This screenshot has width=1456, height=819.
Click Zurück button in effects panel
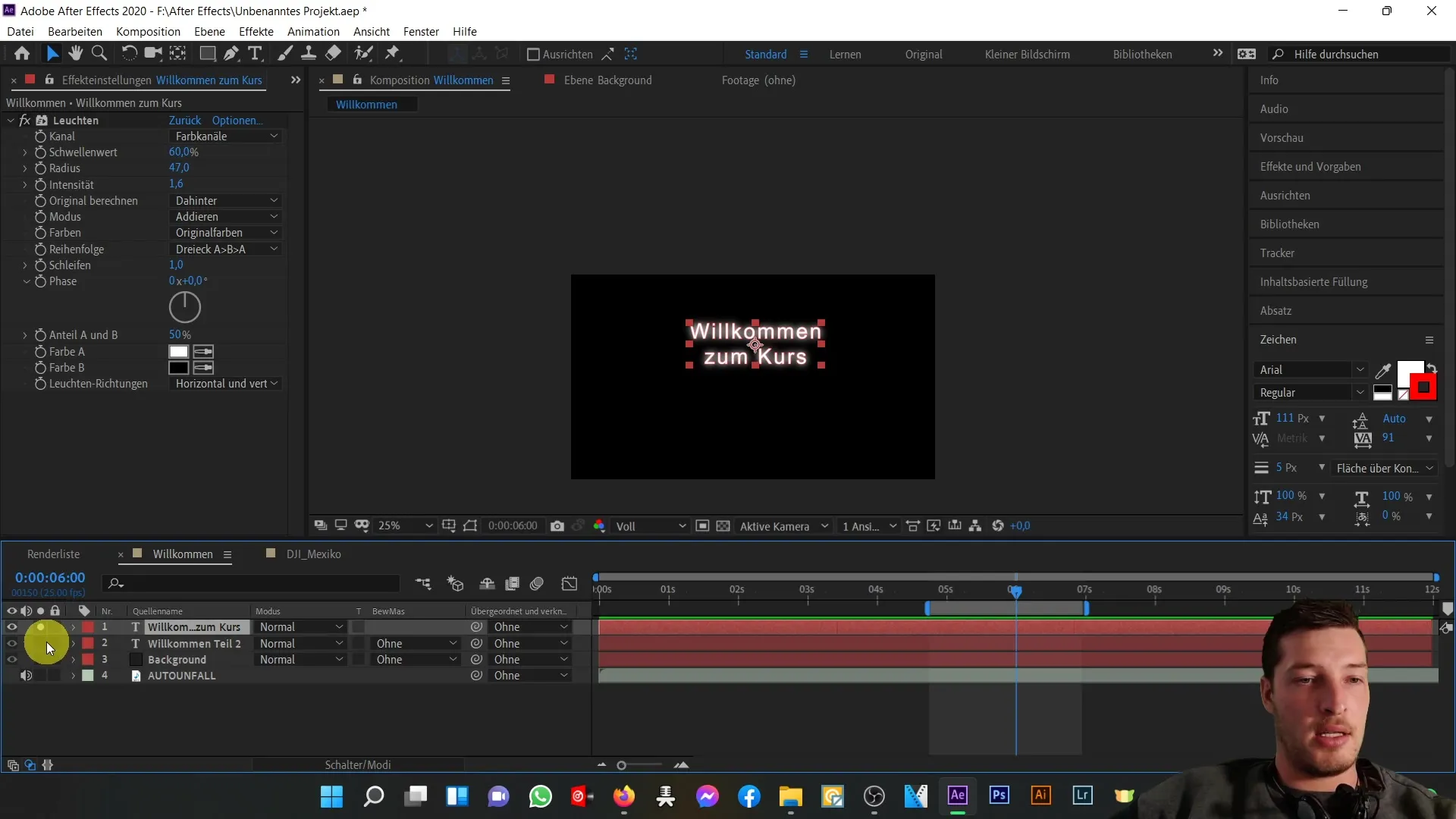point(185,120)
